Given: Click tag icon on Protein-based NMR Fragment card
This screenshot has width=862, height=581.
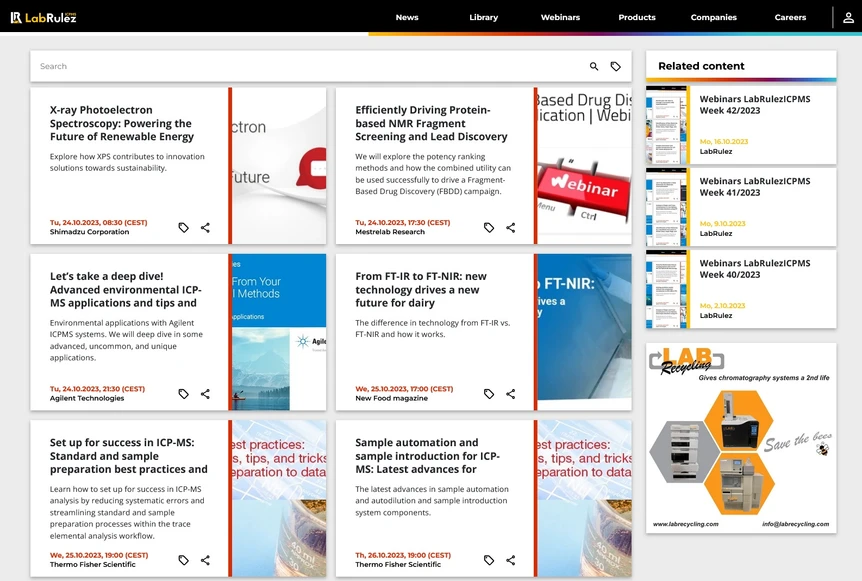Looking at the screenshot, I should (489, 228).
